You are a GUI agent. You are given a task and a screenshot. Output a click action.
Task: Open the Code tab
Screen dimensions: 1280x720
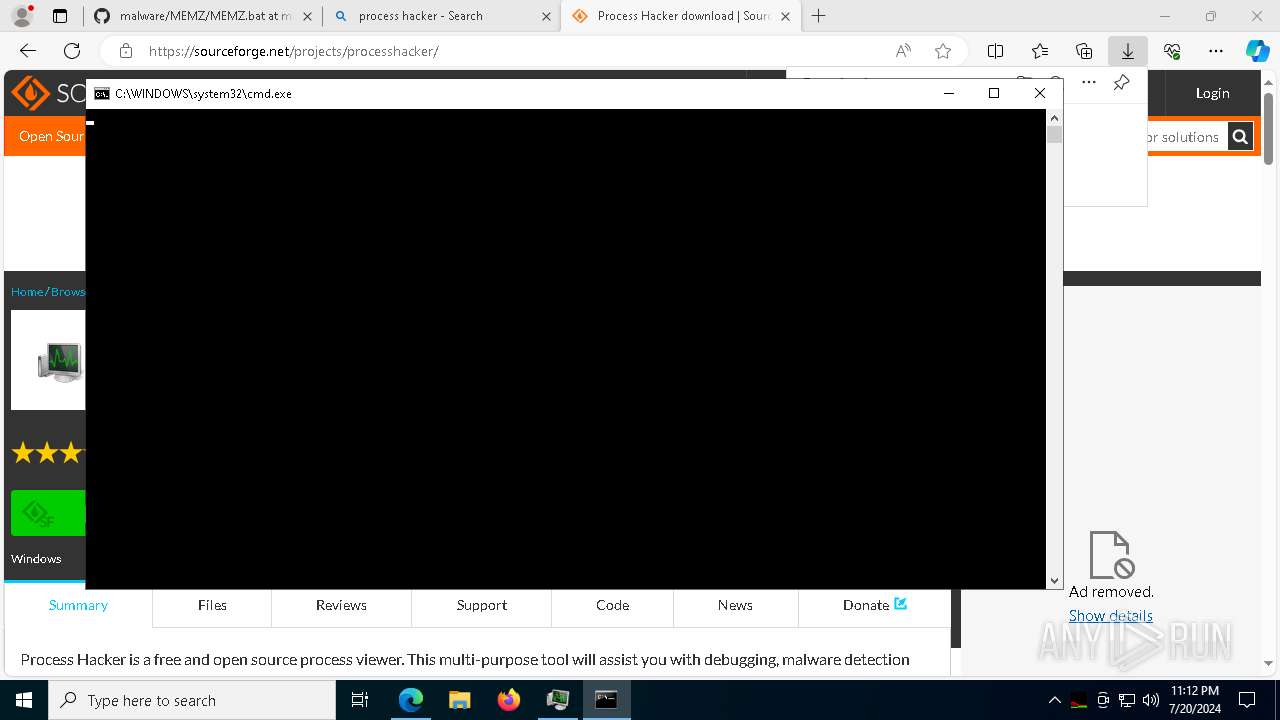point(613,605)
